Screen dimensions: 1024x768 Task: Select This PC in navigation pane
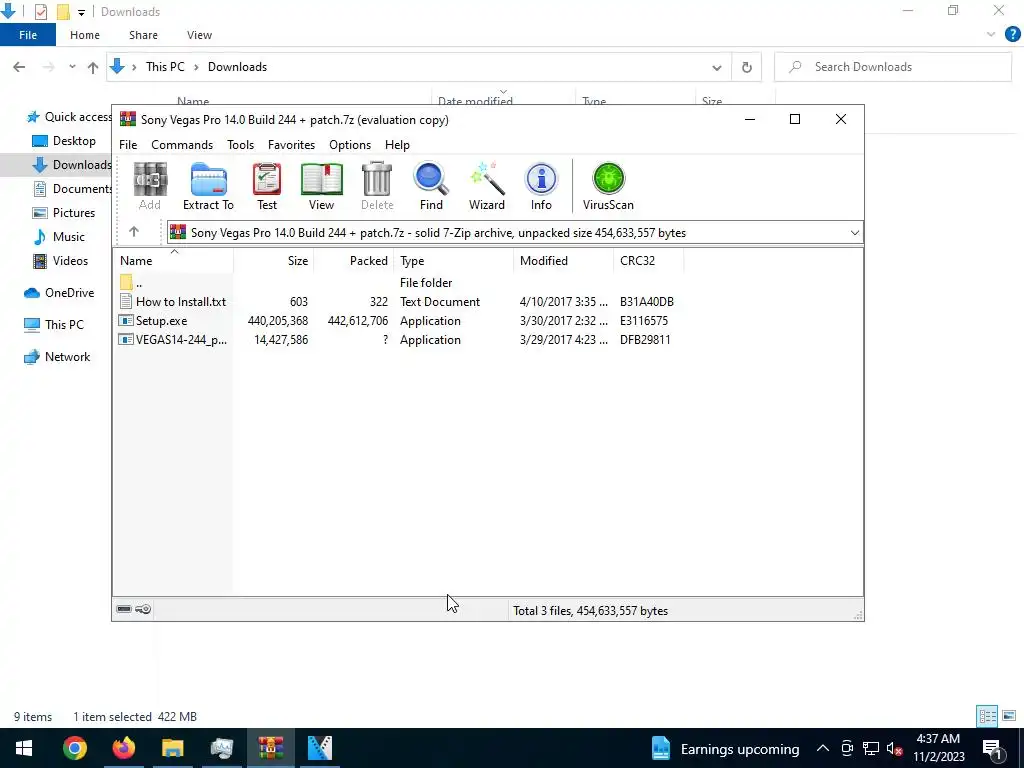click(54, 325)
